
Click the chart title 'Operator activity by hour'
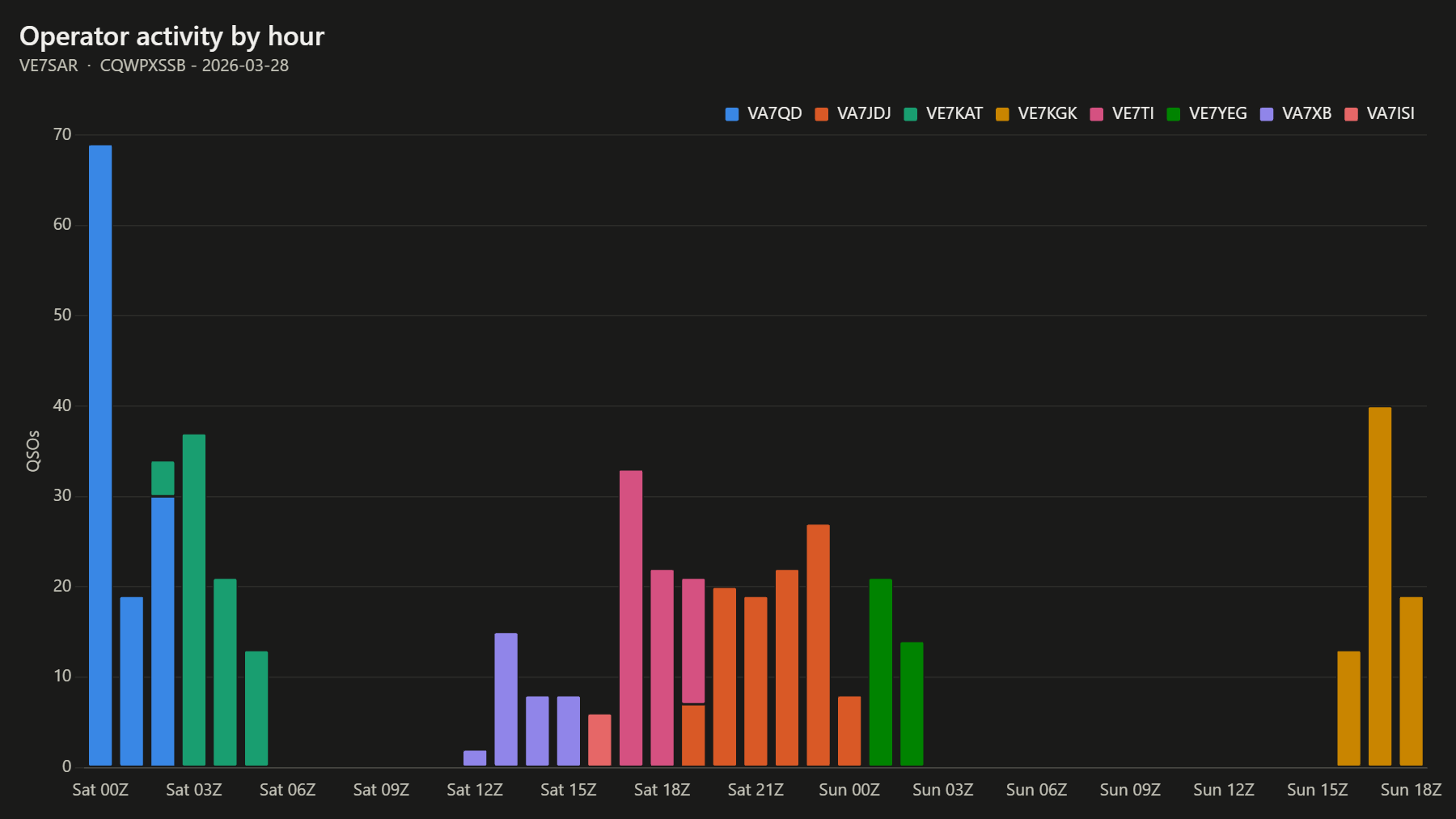[x=171, y=36]
